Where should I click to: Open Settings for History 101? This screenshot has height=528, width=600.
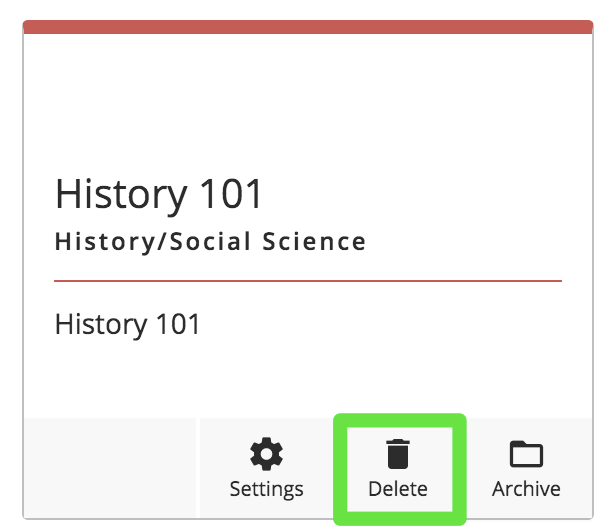click(266, 470)
